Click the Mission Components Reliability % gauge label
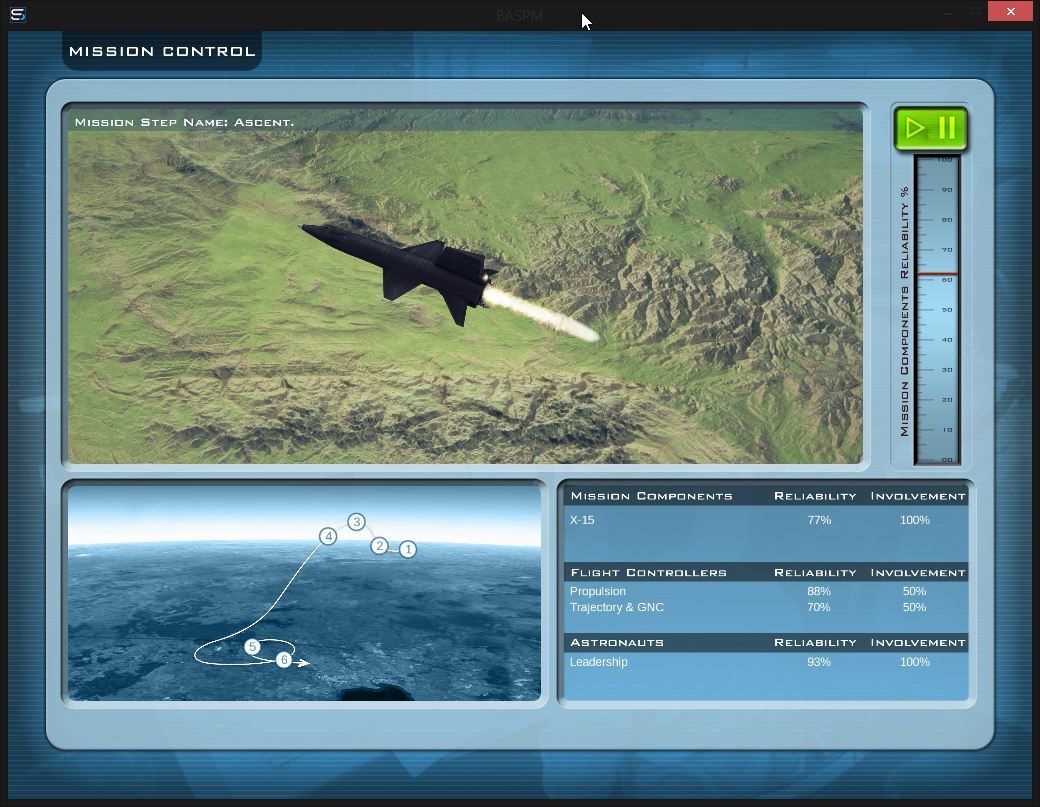This screenshot has width=1040, height=807. [904, 312]
